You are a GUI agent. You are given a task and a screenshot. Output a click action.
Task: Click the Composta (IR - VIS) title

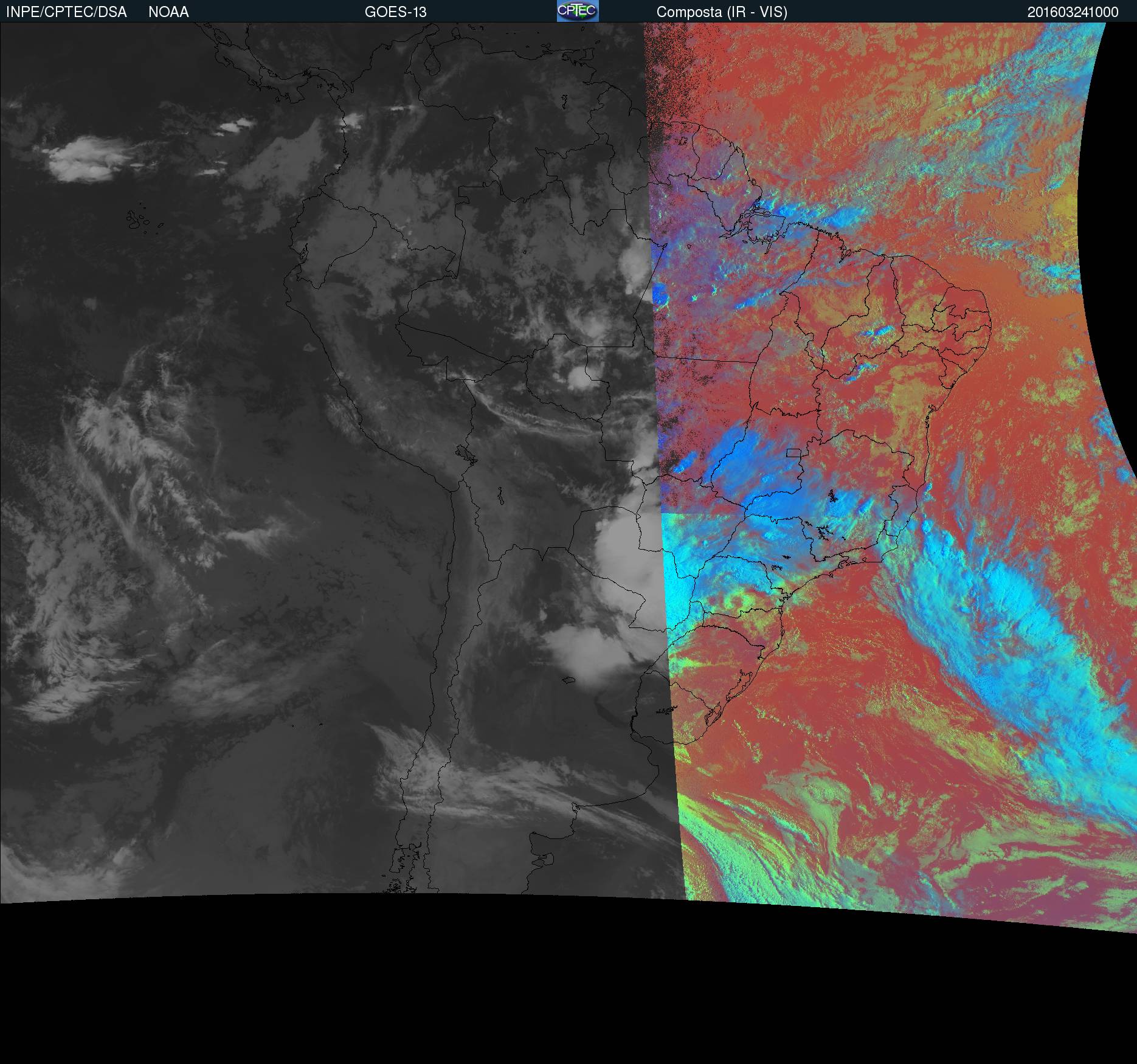pos(722,12)
